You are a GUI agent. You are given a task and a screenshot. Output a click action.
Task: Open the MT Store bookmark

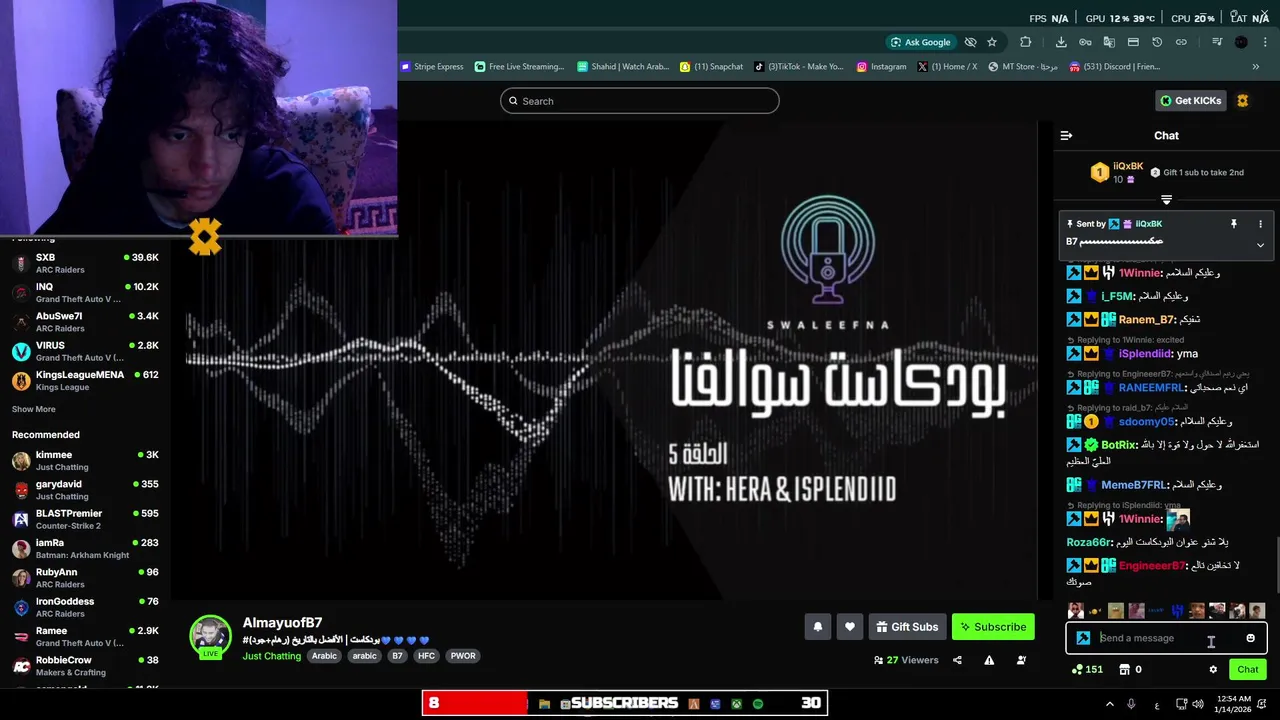pos(1023,67)
